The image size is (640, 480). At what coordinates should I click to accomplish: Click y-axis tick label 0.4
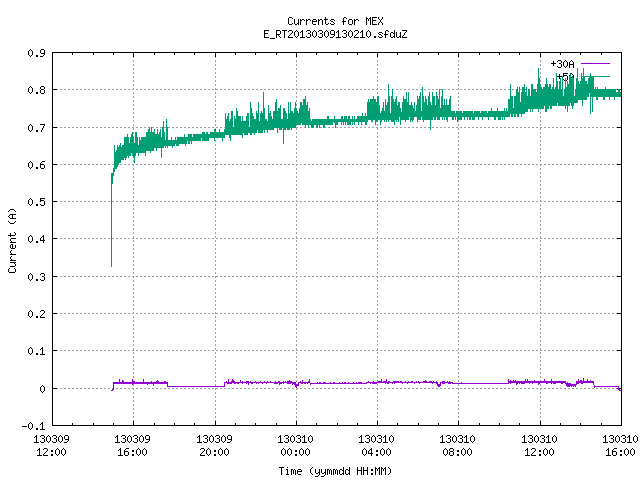36,239
